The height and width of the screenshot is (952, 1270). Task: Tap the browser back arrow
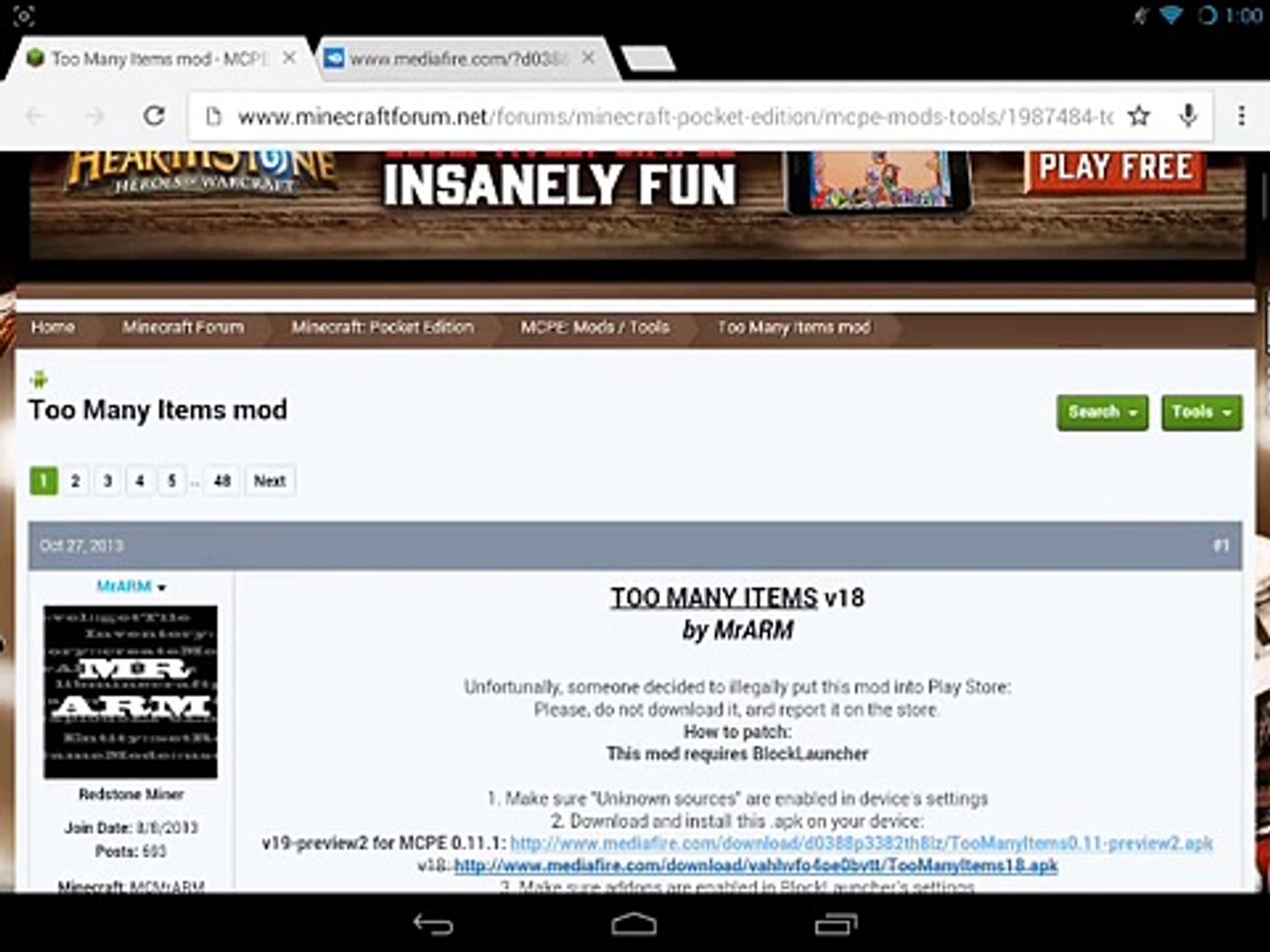pos(34,115)
